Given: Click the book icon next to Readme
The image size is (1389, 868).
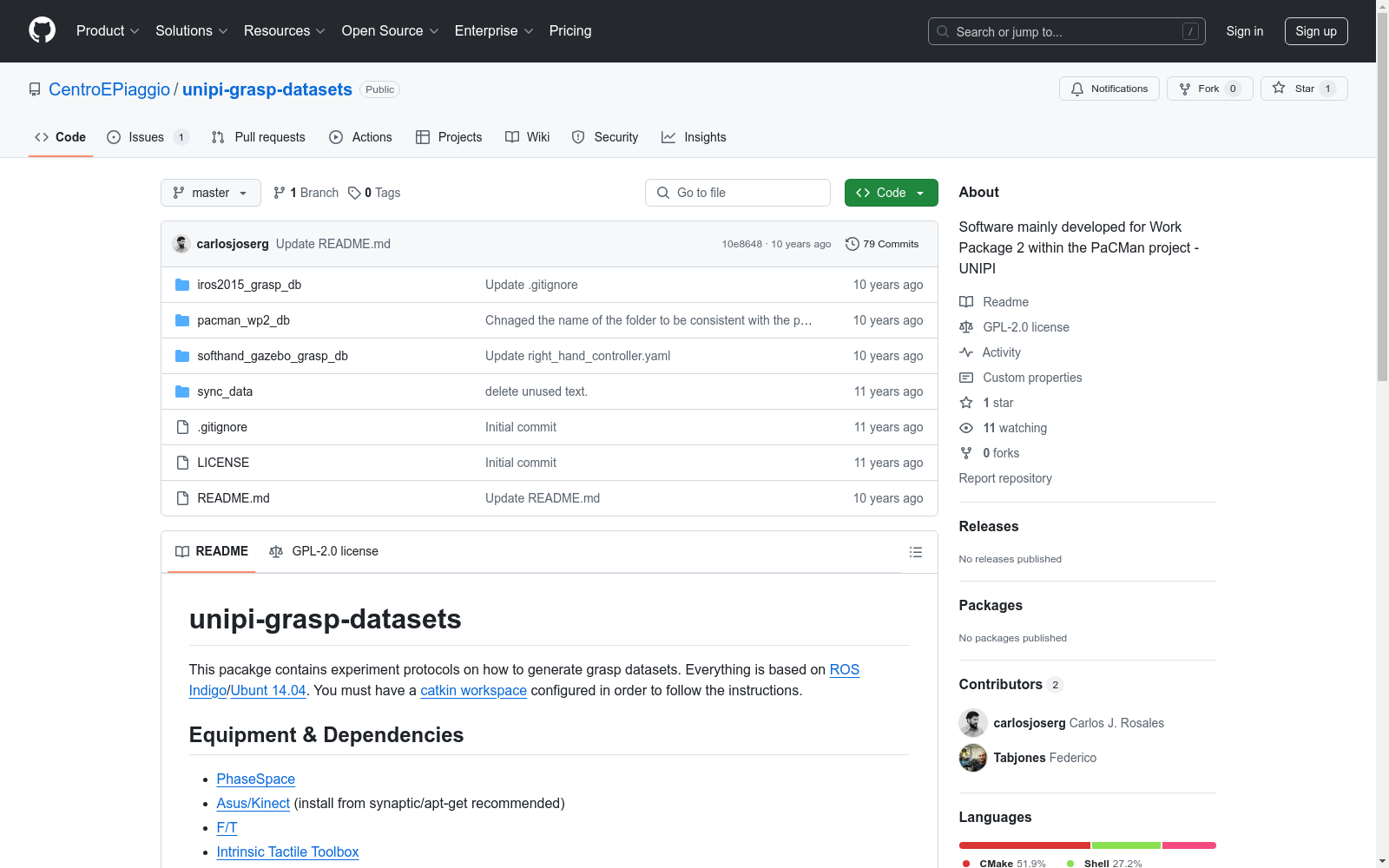Looking at the screenshot, I should point(966,302).
